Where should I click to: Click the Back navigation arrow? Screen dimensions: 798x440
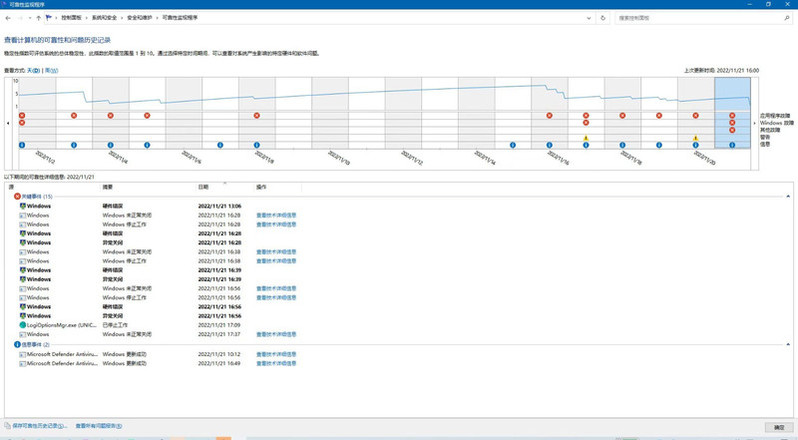7,17
